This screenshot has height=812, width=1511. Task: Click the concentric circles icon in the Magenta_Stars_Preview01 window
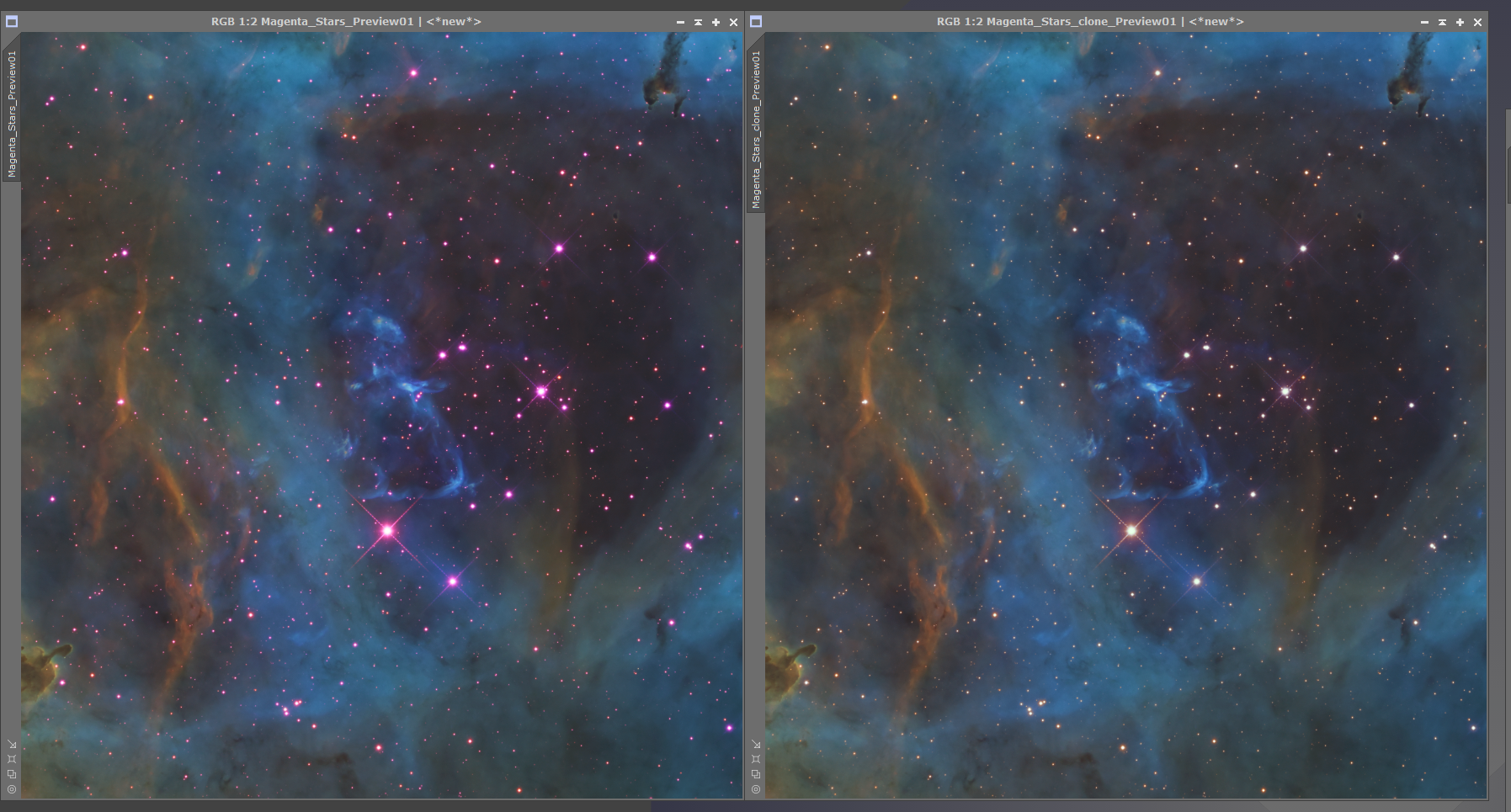pos(12,789)
